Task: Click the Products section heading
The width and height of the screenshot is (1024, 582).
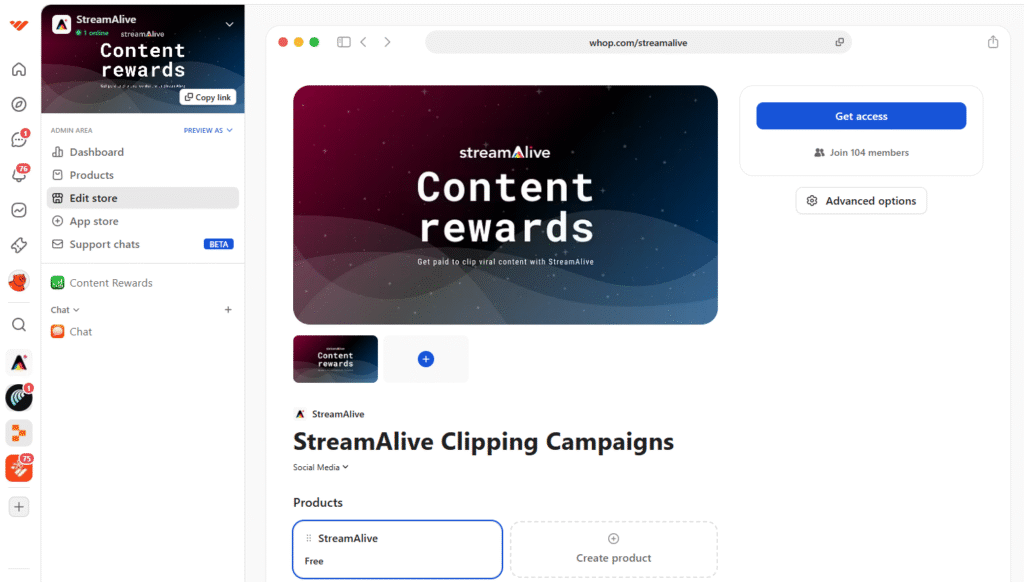Action: [x=318, y=502]
